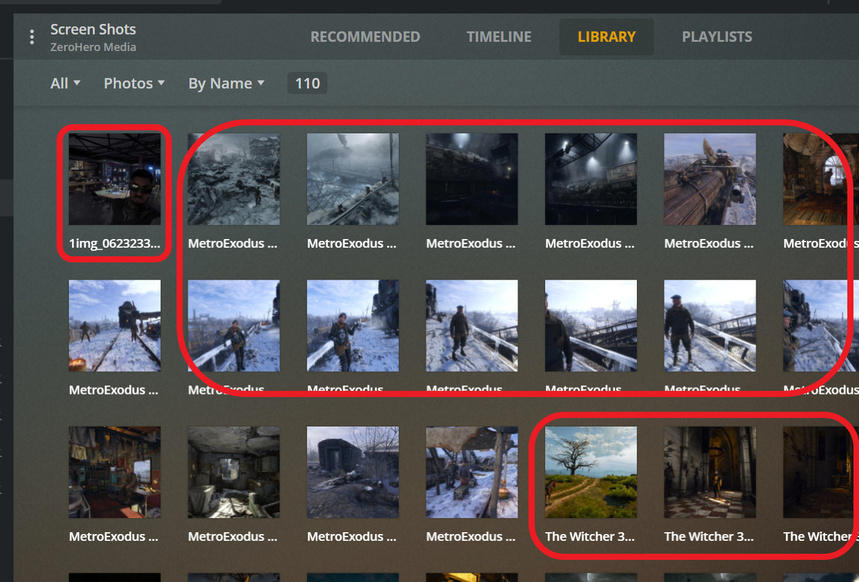Open MetroExodus thumbnail of tracks with fire barrel
859x582 pixels.
pyautogui.click(x=114, y=326)
